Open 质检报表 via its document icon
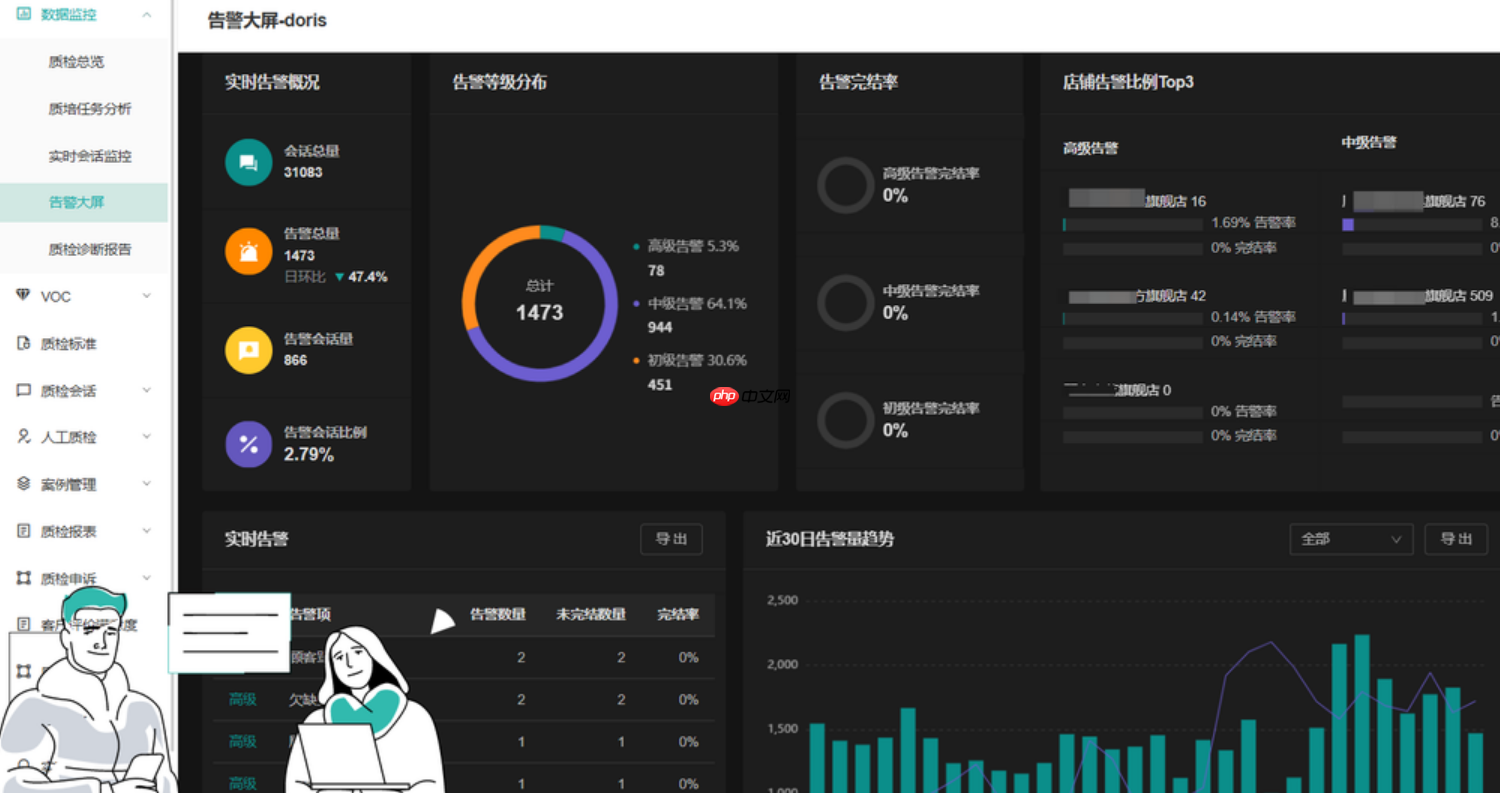The image size is (1500, 793). pos(22,531)
